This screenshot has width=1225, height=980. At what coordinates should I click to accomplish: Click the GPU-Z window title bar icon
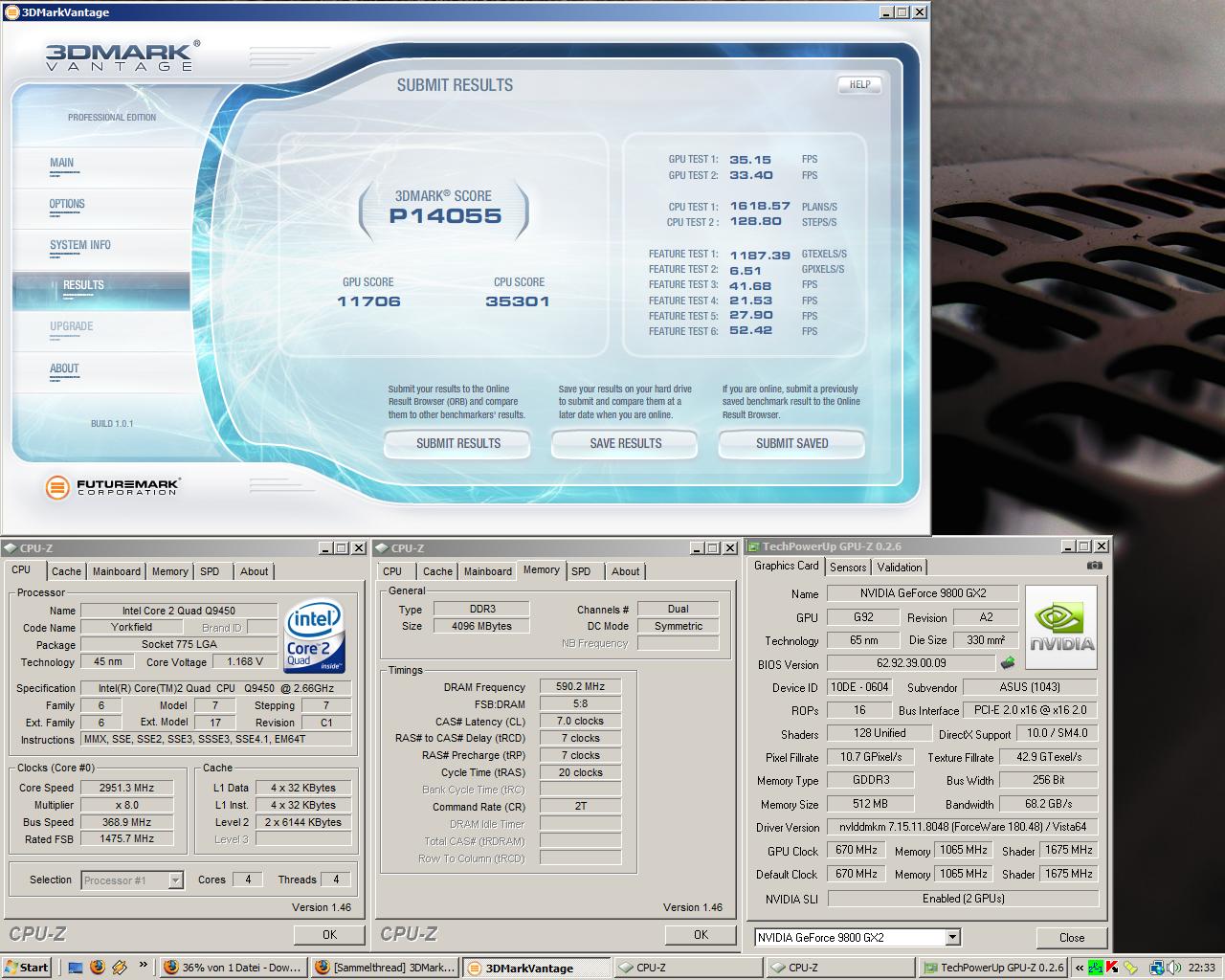coord(753,546)
